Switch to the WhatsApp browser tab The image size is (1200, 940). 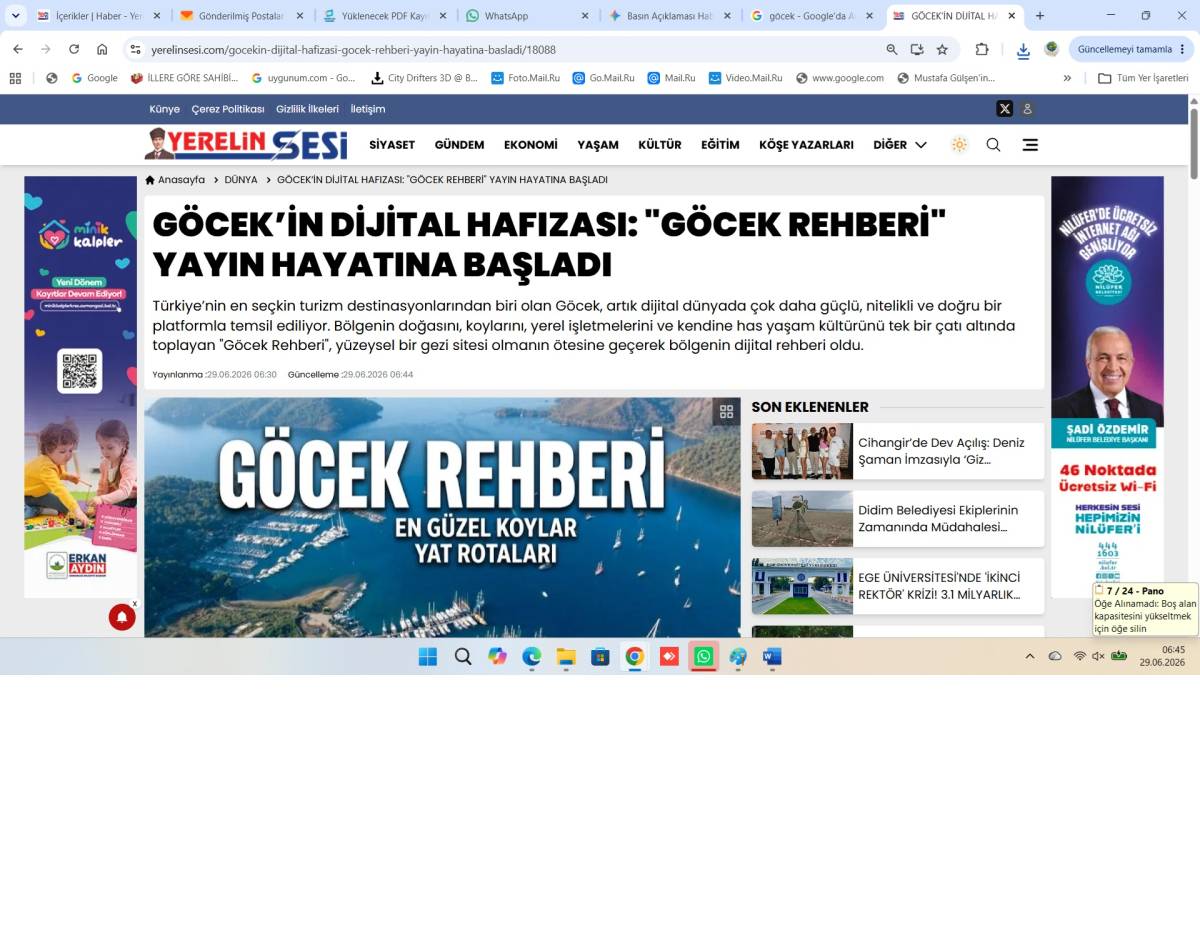tap(527, 16)
